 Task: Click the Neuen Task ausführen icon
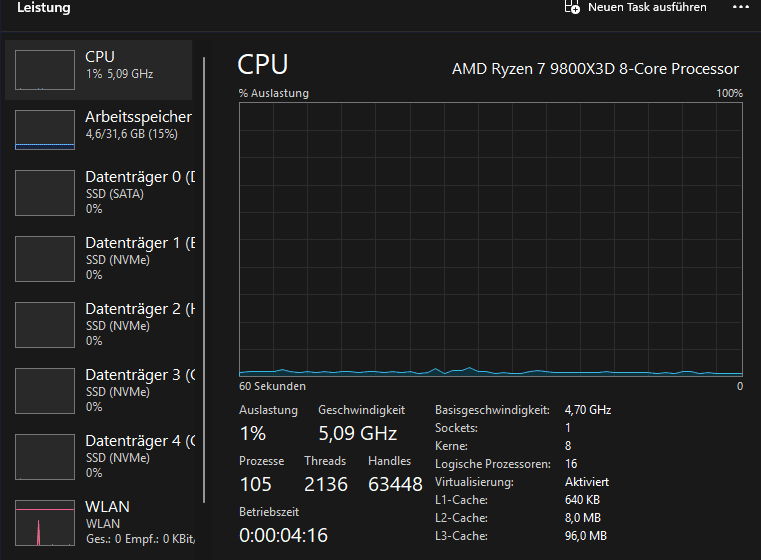(x=572, y=7)
